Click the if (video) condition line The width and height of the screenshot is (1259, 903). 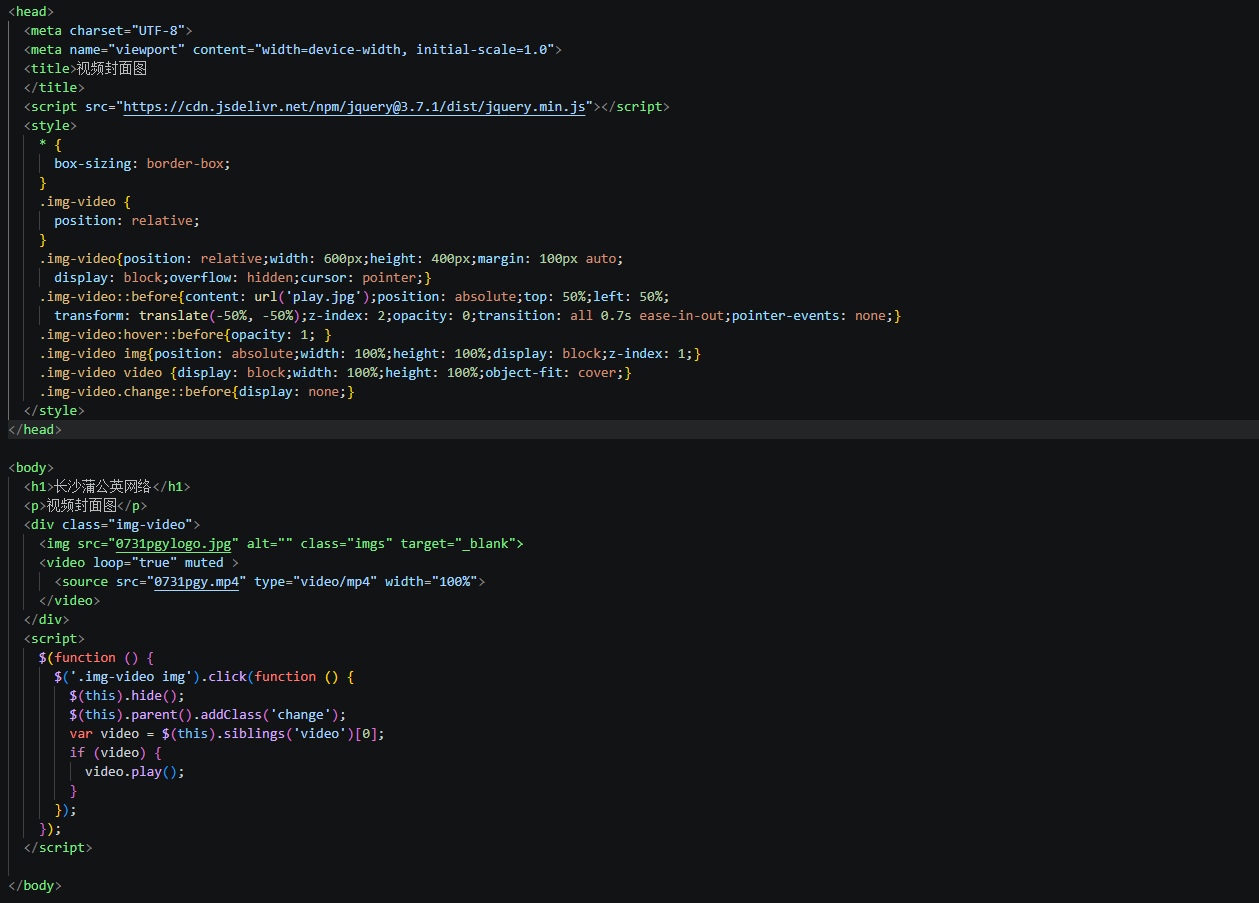(115, 753)
